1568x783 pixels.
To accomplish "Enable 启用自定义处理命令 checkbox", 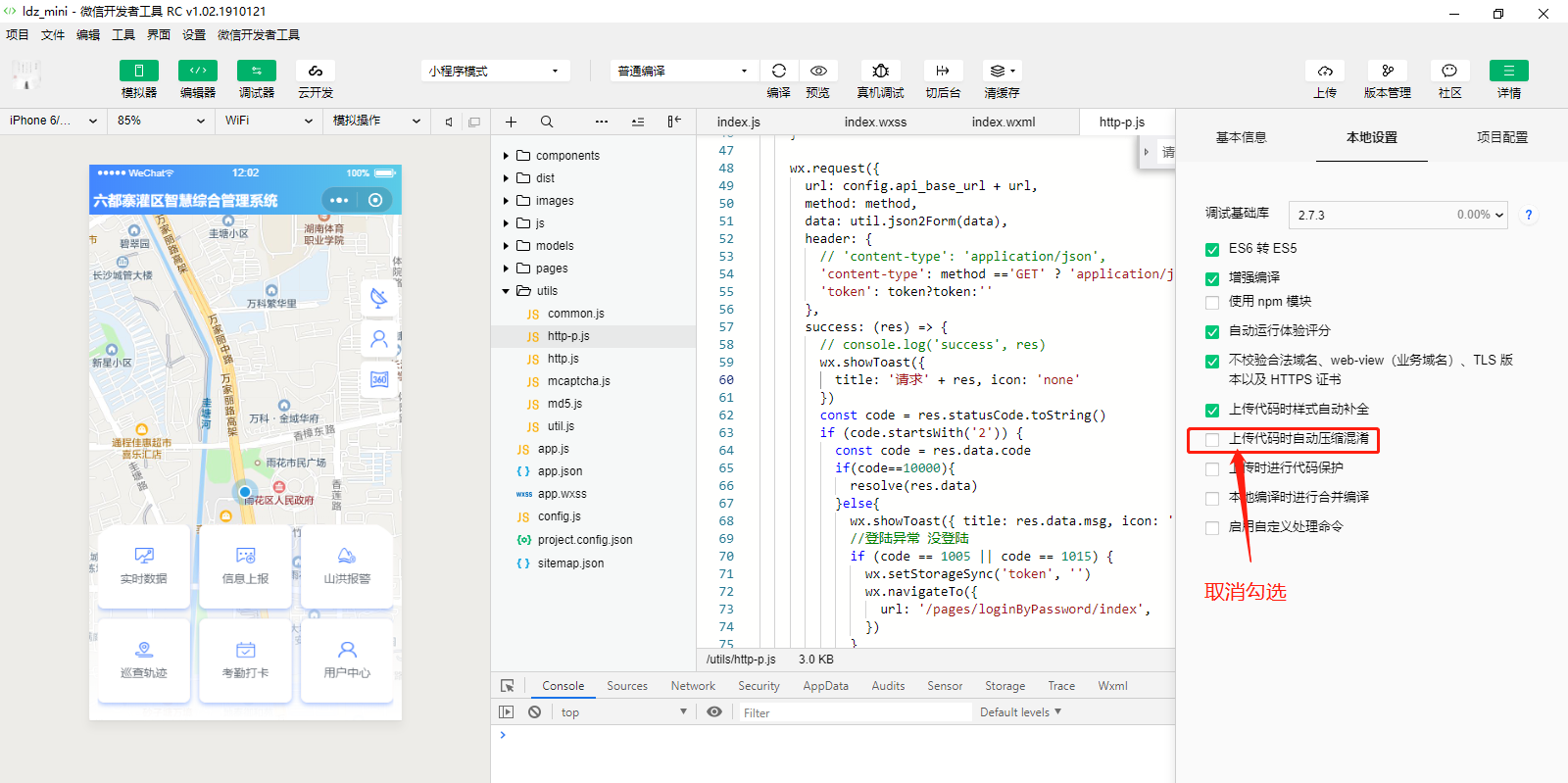I will [1212, 527].
